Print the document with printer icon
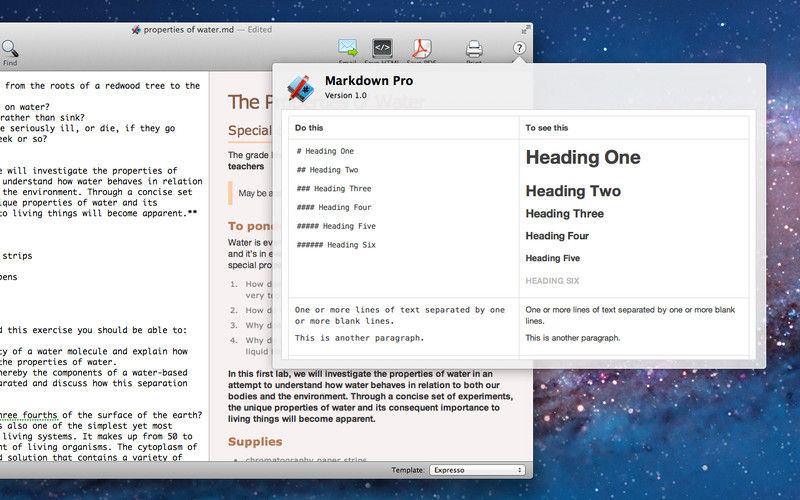Image resolution: width=800 pixels, height=500 pixels. tap(474, 49)
